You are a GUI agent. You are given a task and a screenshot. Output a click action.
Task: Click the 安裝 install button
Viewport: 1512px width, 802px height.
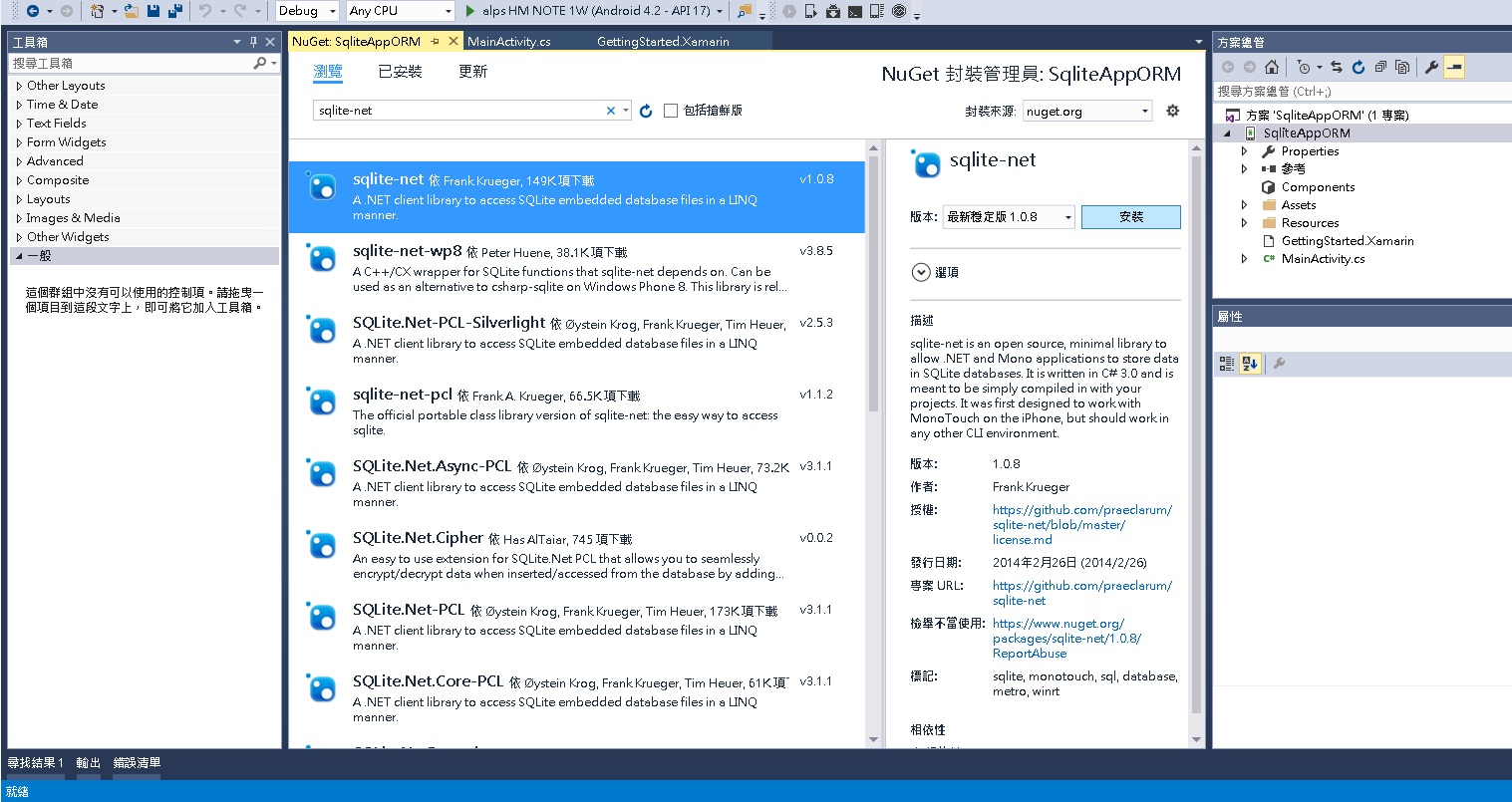[x=1131, y=216]
